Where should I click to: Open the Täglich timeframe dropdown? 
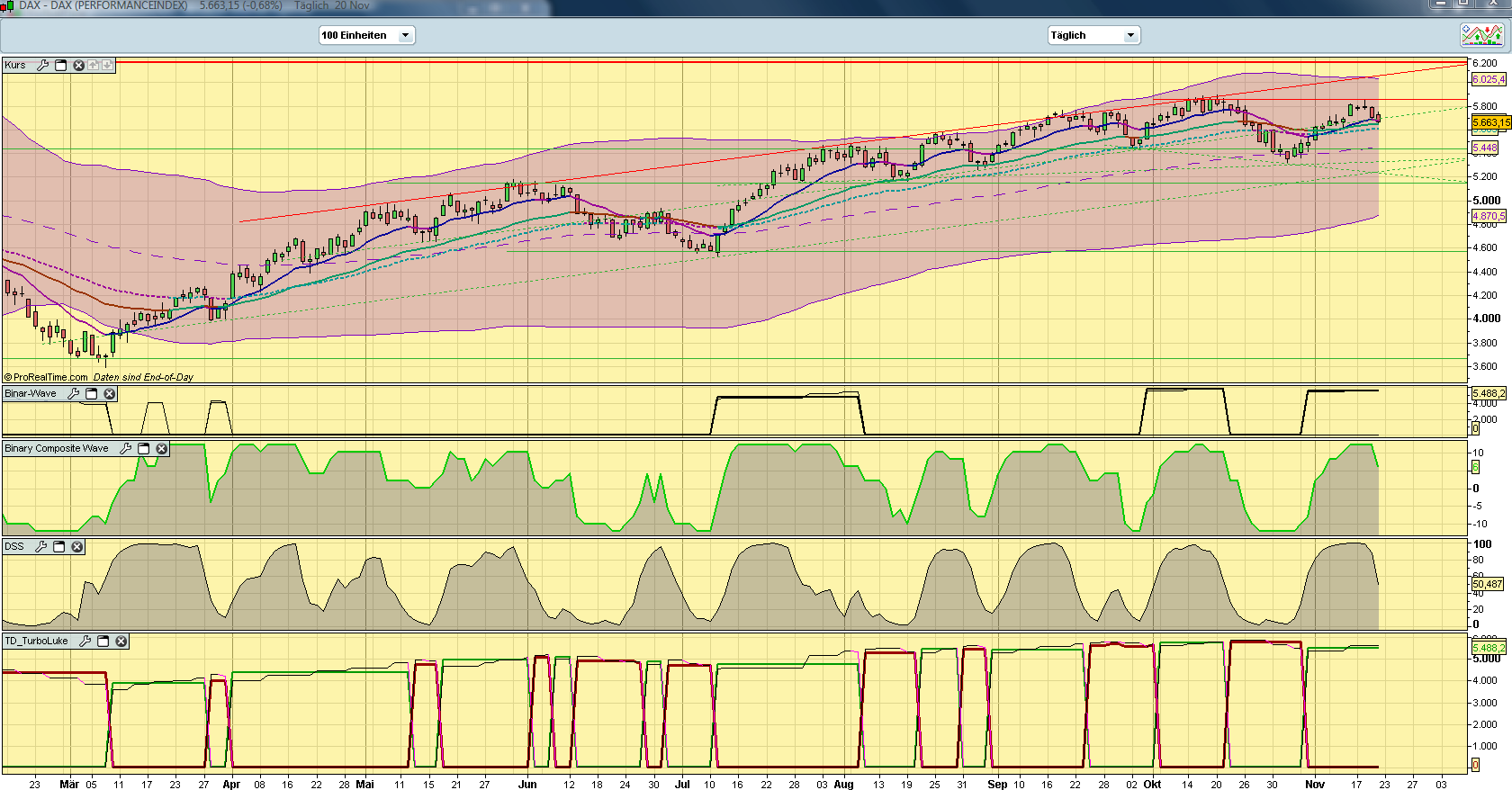pos(1130,36)
